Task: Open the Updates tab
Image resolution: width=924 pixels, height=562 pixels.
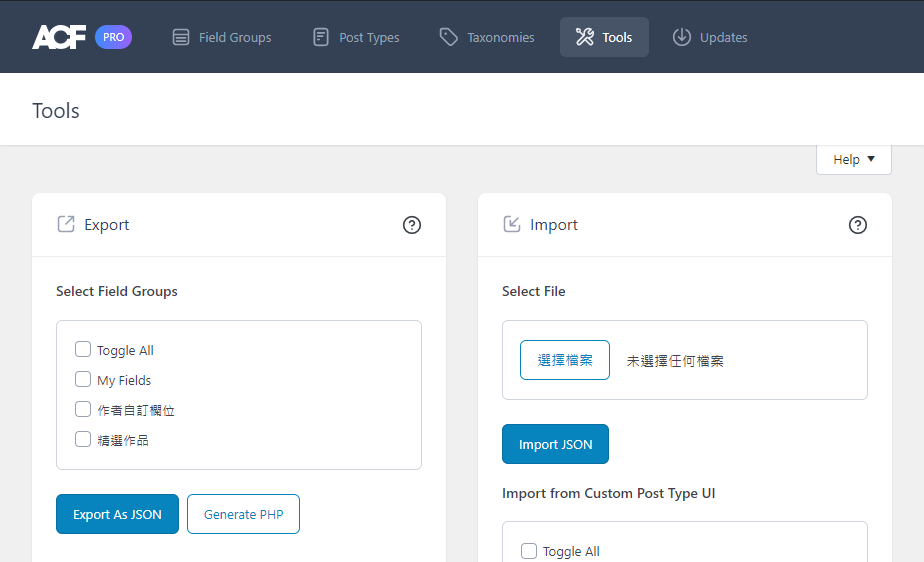Action: click(710, 37)
